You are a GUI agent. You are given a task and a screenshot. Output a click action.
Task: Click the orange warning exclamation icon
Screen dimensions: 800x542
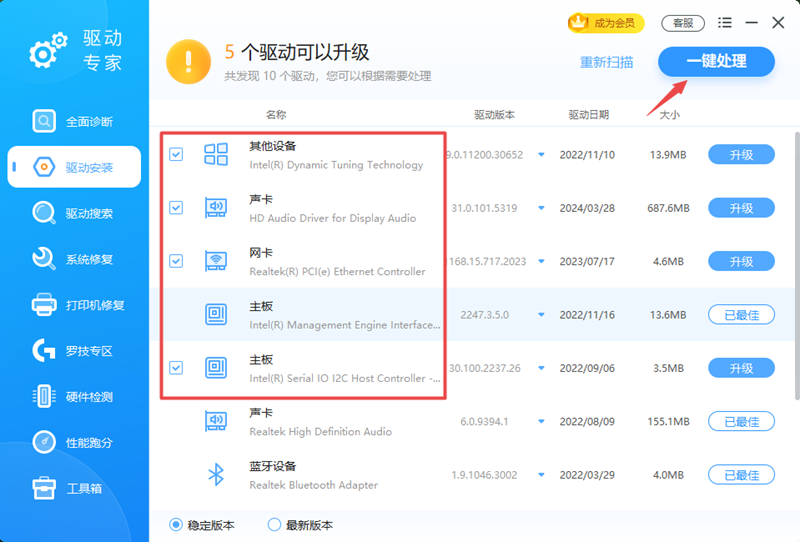click(188, 62)
